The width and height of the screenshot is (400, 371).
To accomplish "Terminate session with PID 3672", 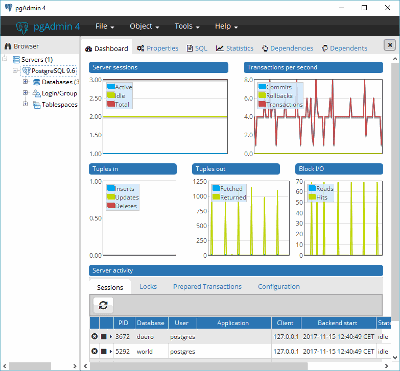I will (x=94, y=337).
